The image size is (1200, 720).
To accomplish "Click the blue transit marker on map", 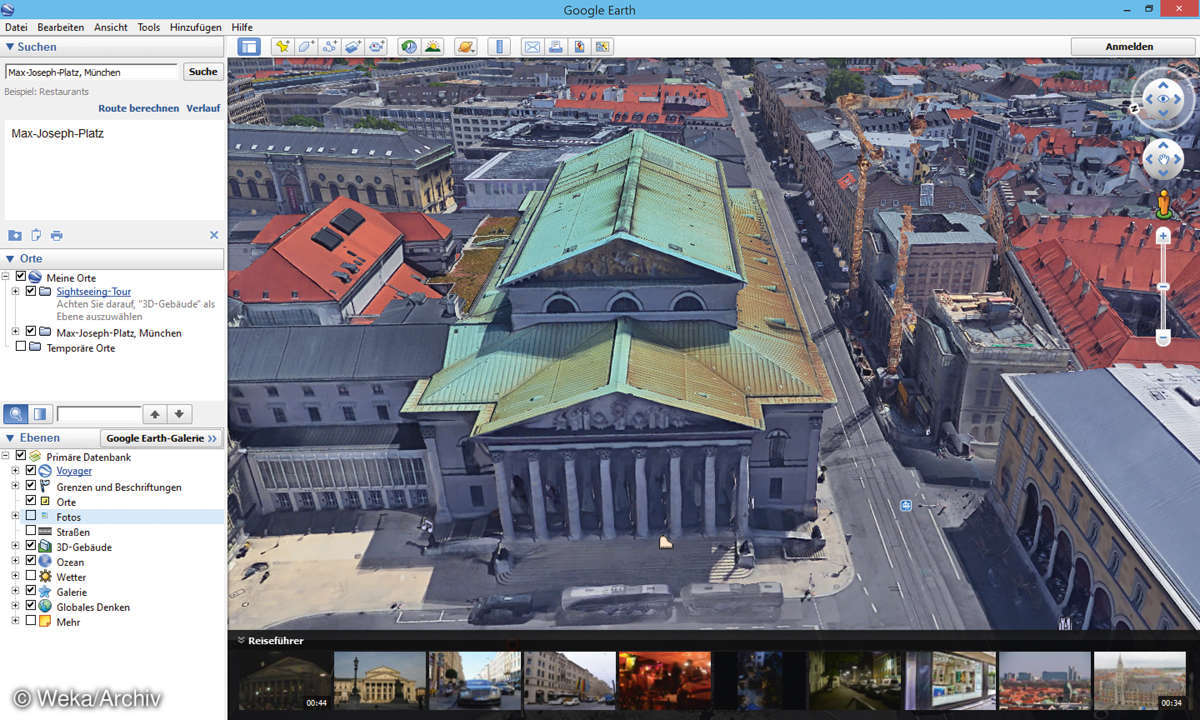I will [905, 506].
